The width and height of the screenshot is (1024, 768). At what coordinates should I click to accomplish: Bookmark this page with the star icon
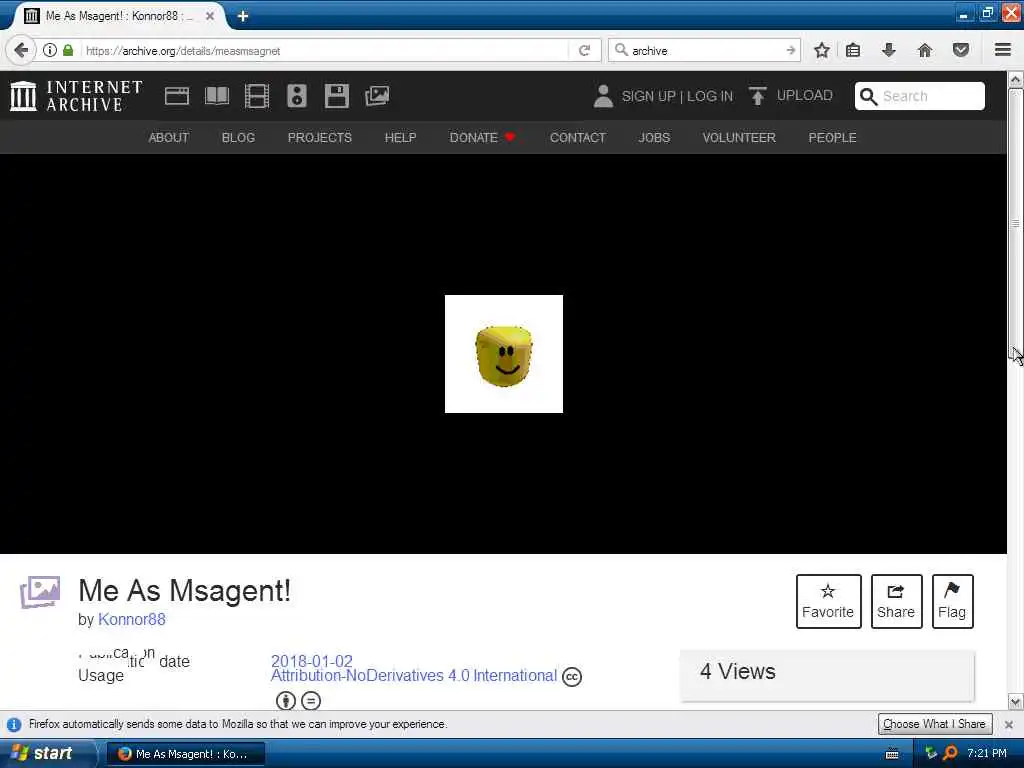[822, 50]
